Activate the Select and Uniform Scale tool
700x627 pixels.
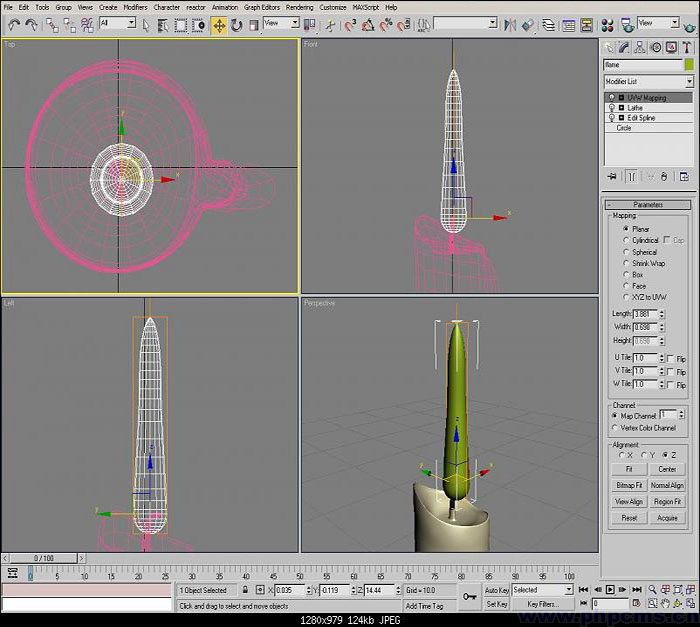[254, 25]
